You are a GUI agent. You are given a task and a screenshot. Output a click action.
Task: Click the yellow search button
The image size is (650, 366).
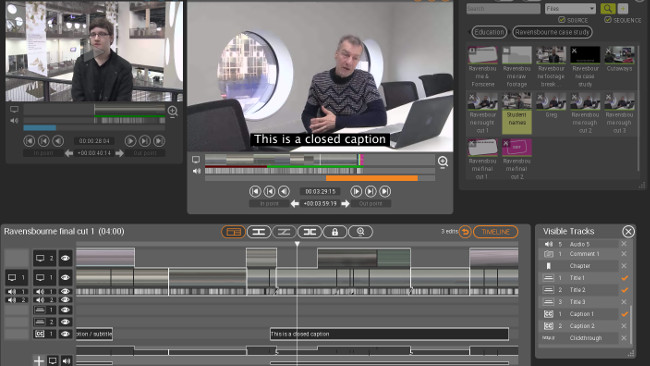click(607, 8)
